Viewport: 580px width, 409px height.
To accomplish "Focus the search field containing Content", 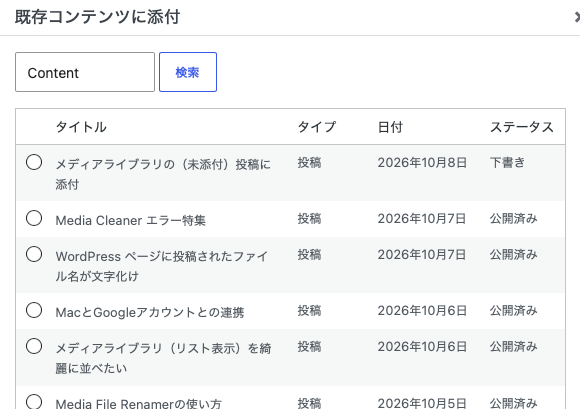I will [x=85, y=72].
